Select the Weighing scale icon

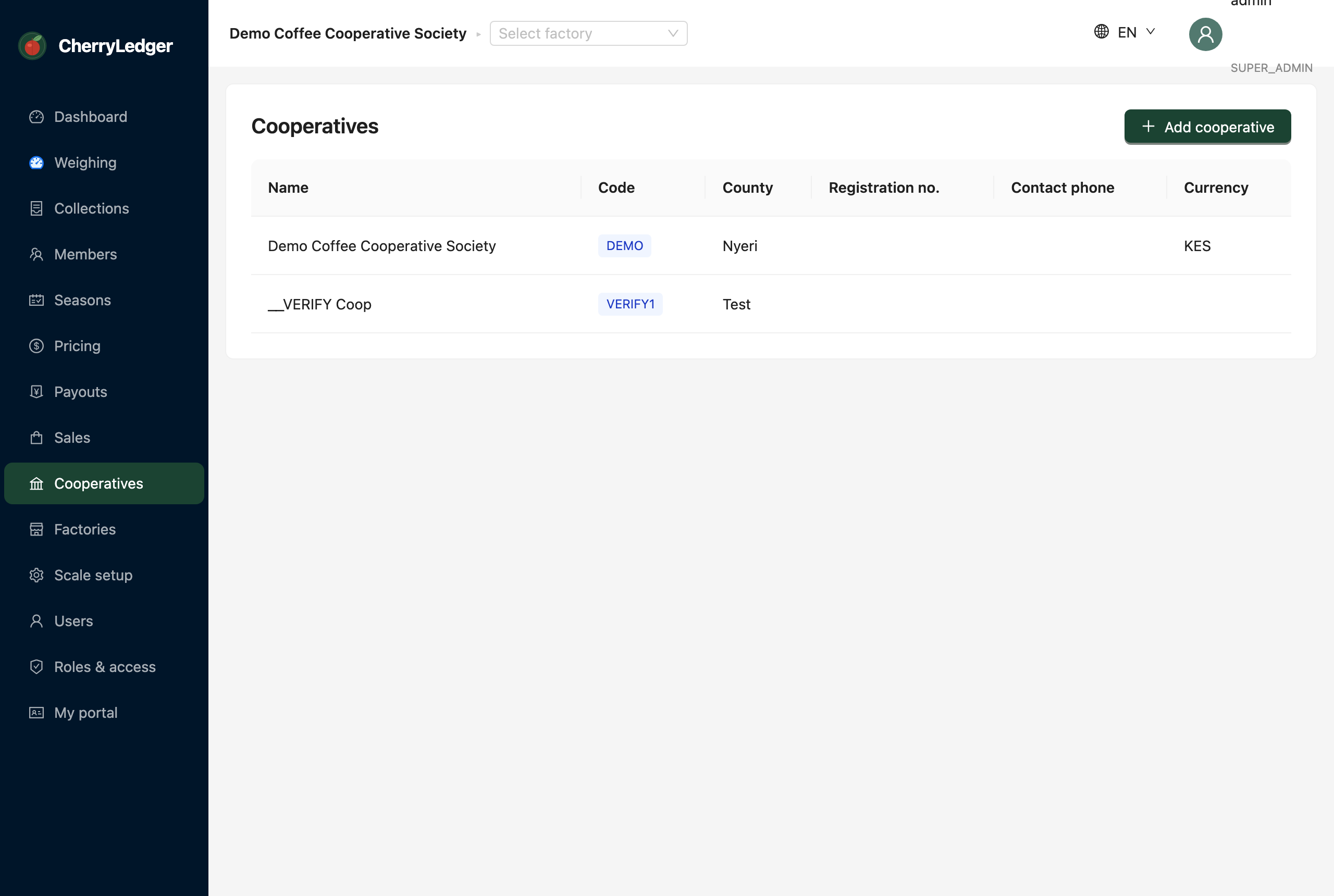tap(36, 163)
